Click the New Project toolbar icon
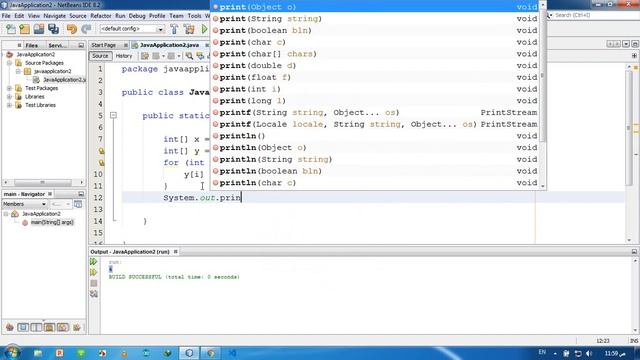The width and height of the screenshot is (640, 360). click(24, 29)
